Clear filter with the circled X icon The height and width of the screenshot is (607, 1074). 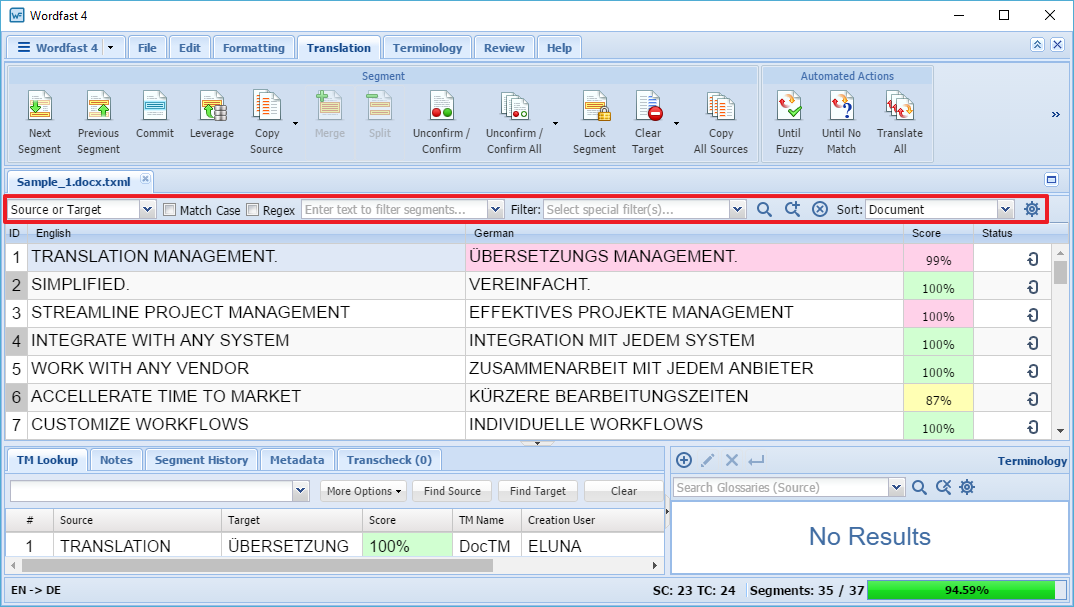[x=820, y=210]
